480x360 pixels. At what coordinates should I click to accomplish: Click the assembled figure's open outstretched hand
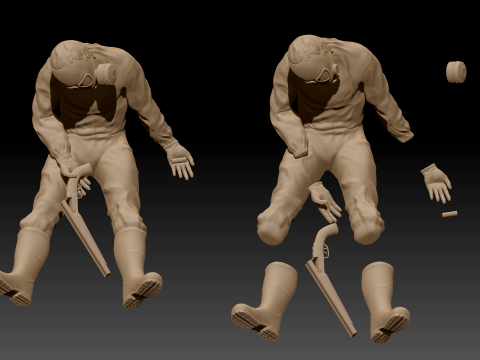click(180, 160)
